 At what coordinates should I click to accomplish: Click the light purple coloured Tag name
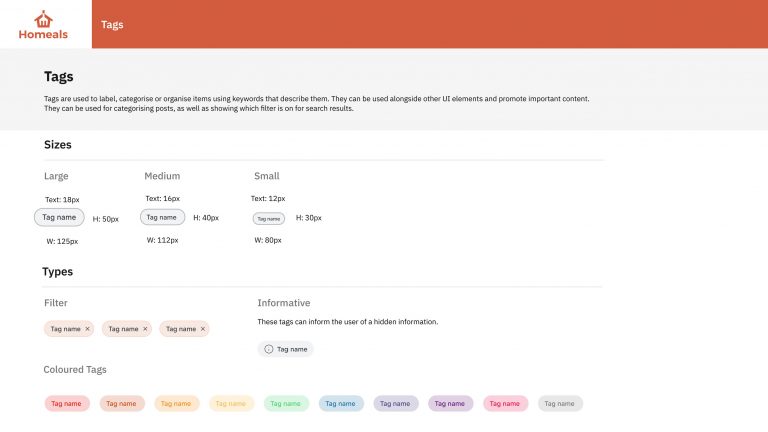pyautogui.click(x=396, y=404)
